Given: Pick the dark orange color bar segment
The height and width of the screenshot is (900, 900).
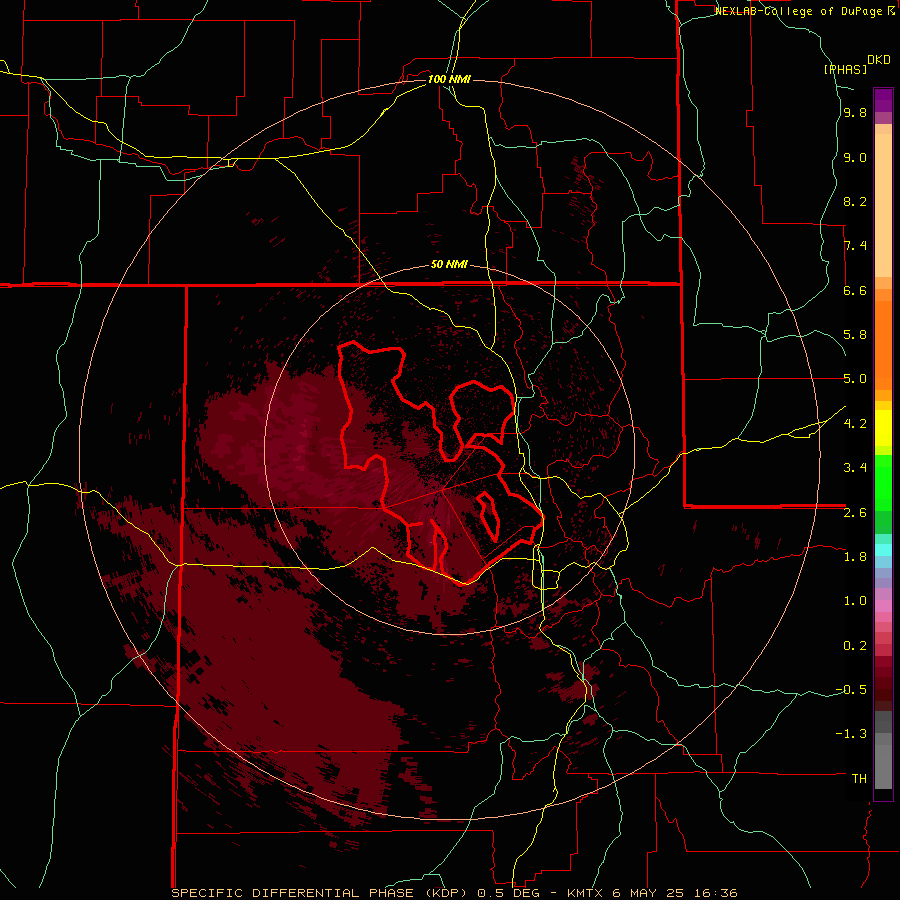Looking at the screenshot, I should click(883, 346).
